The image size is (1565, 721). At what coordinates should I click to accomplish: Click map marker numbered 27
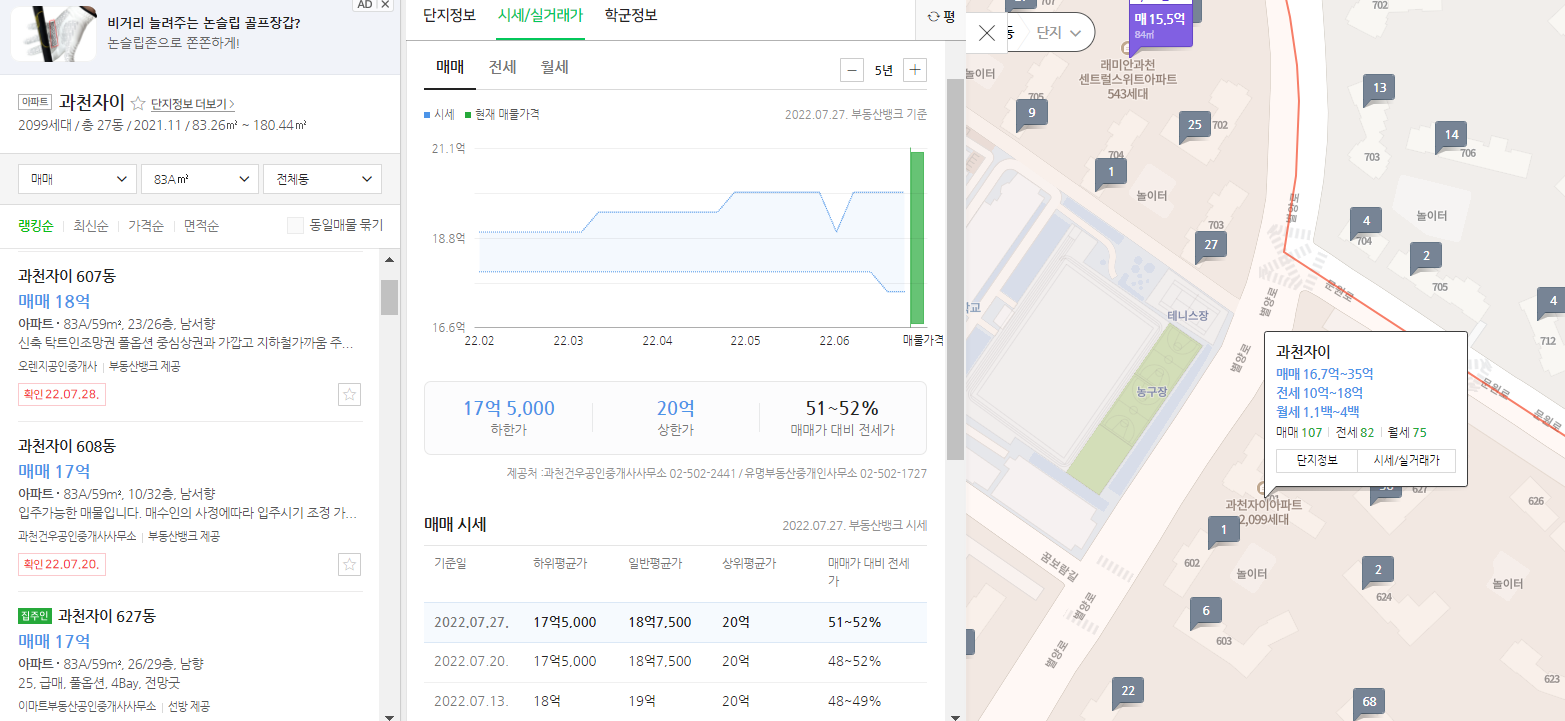1211,245
